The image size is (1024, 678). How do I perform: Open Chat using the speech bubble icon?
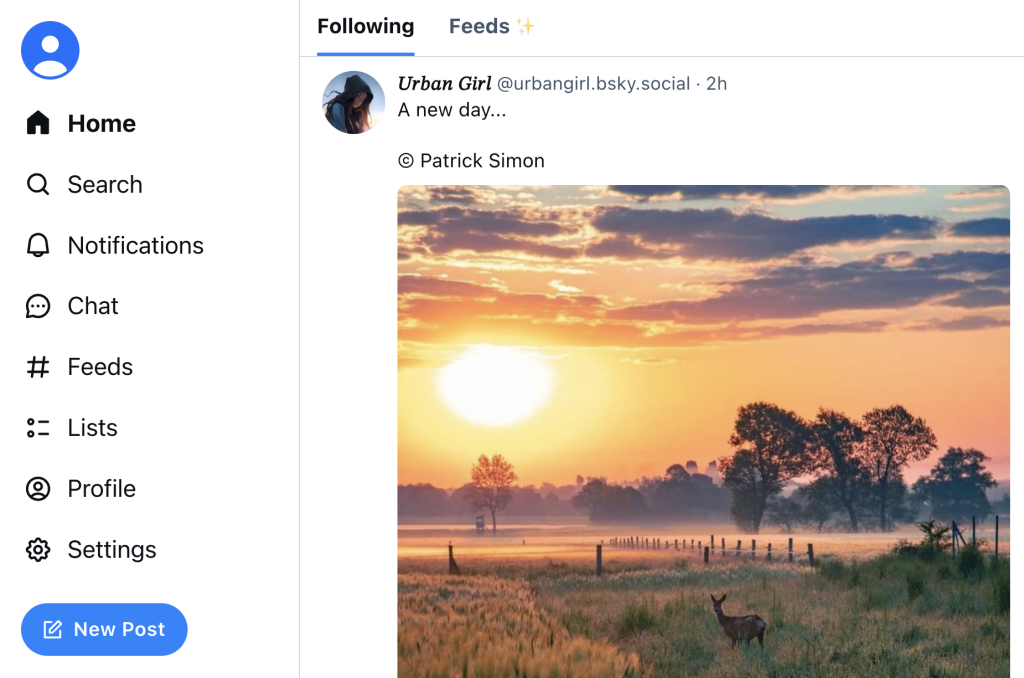pyautogui.click(x=37, y=306)
